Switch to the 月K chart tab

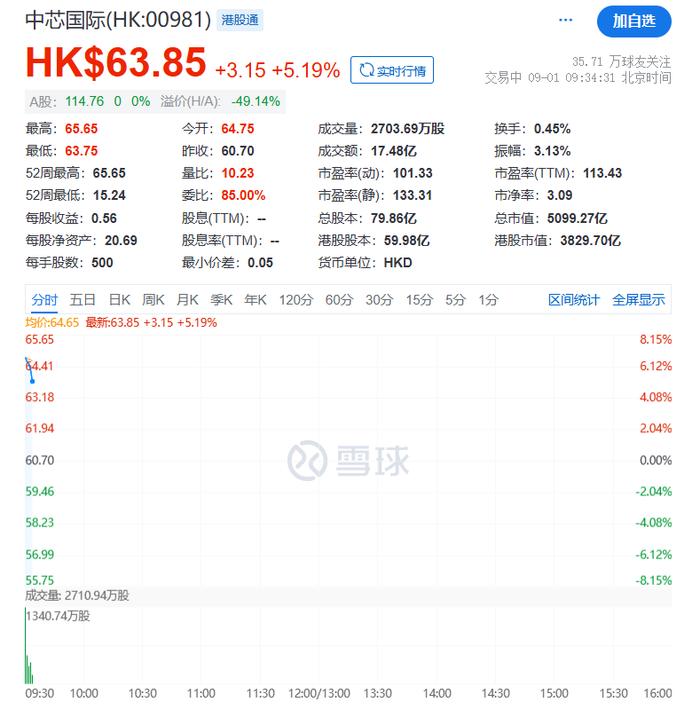point(187,299)
